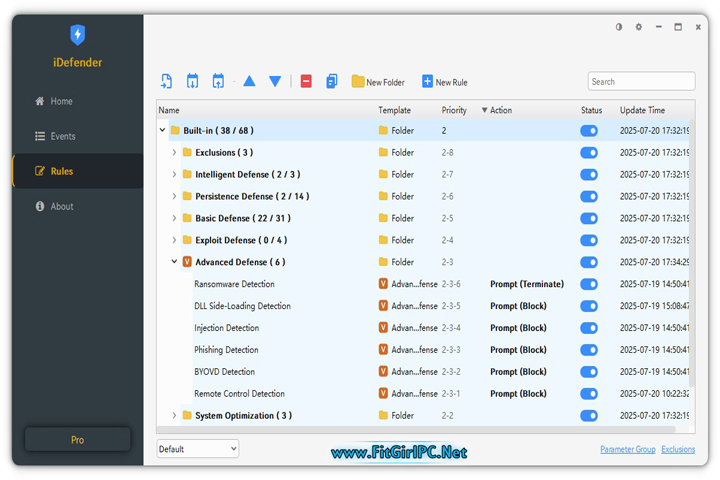Open settings via the gear icon
Screen dimensions: 720x480
pyautogui.click(x=639, y=27)
